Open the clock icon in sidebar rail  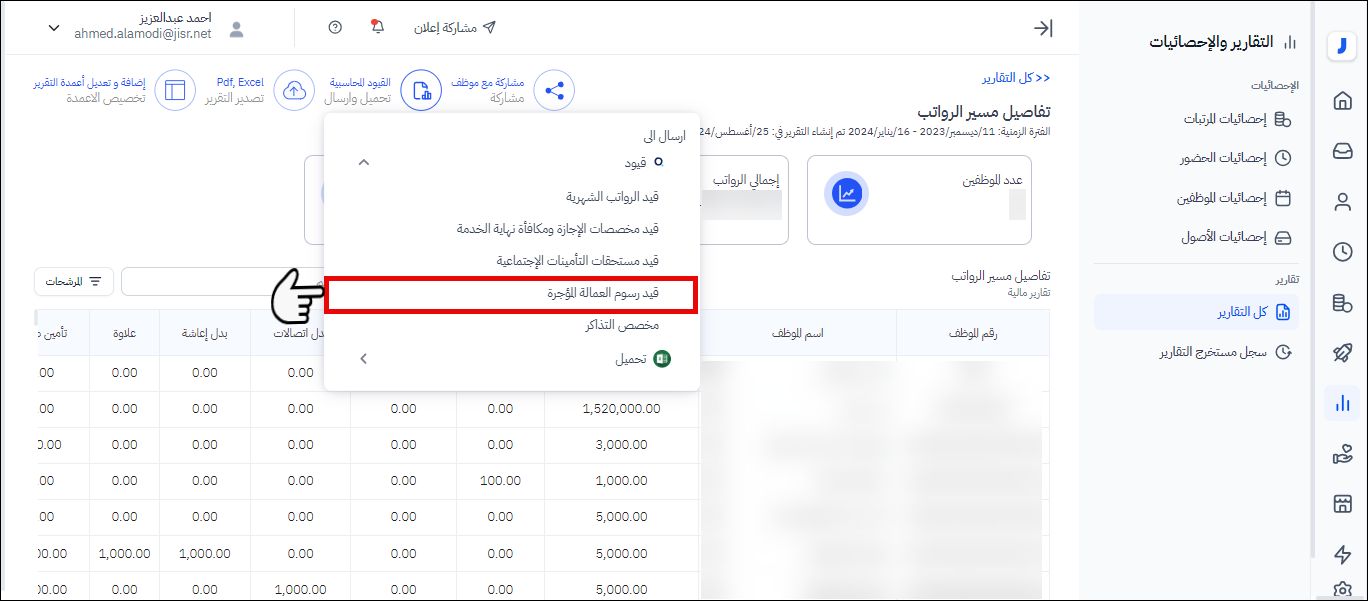(1342, 252)
